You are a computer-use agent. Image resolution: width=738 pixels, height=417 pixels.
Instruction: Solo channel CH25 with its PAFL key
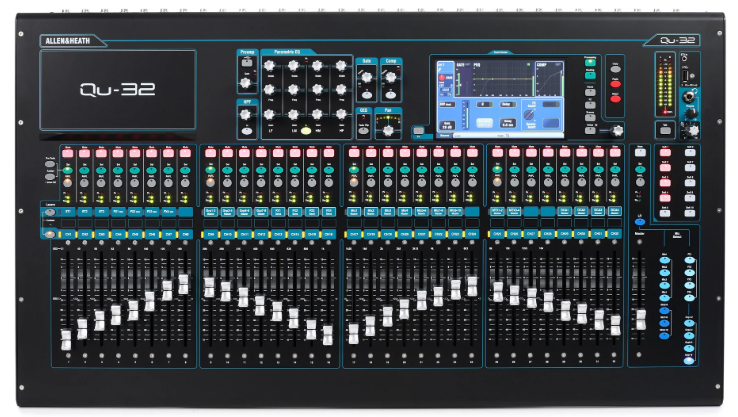pos(497,182)
